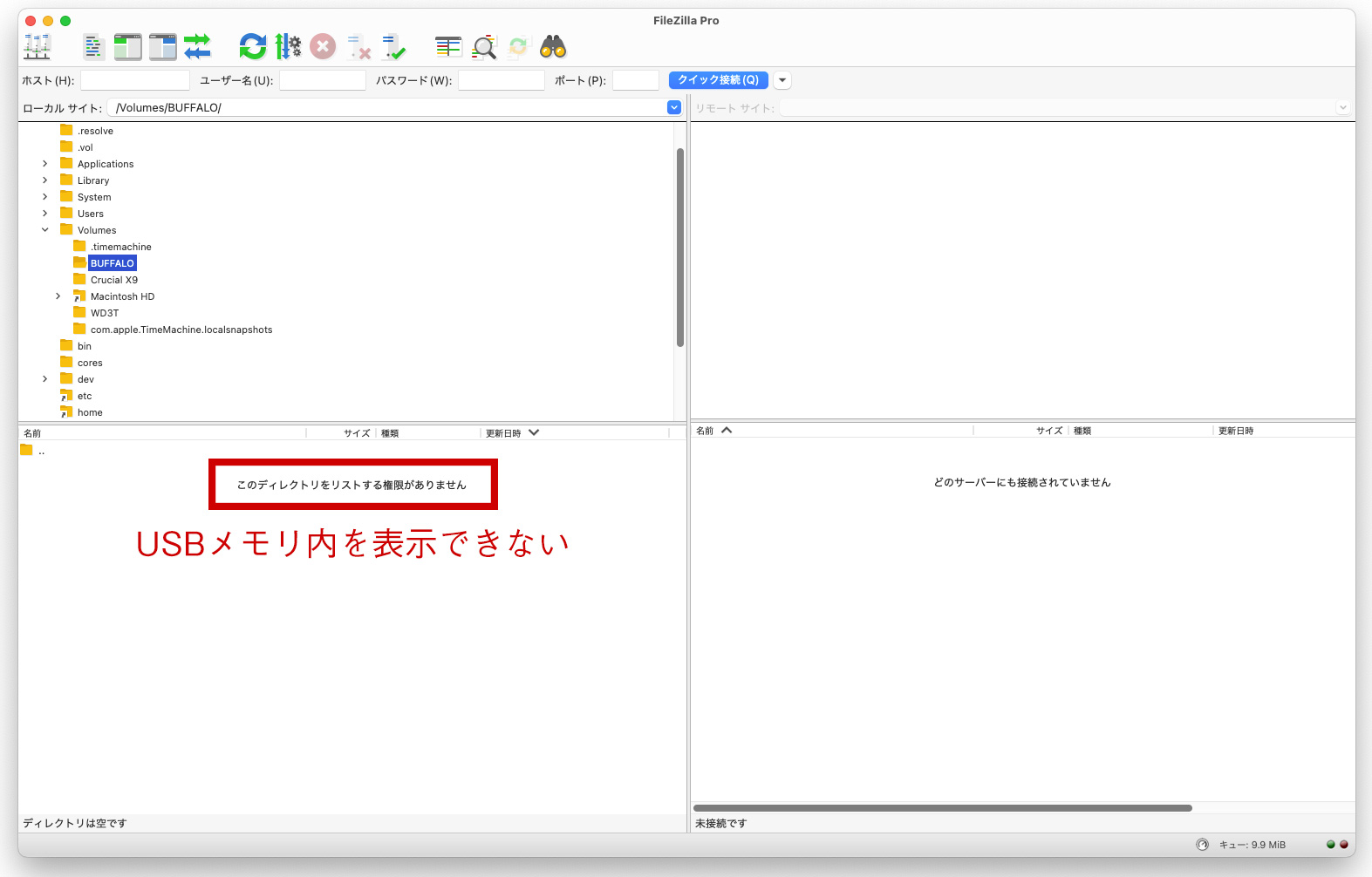
Task: Click the 'ディレクトリは空です' status text
Action: click(75, 823)
